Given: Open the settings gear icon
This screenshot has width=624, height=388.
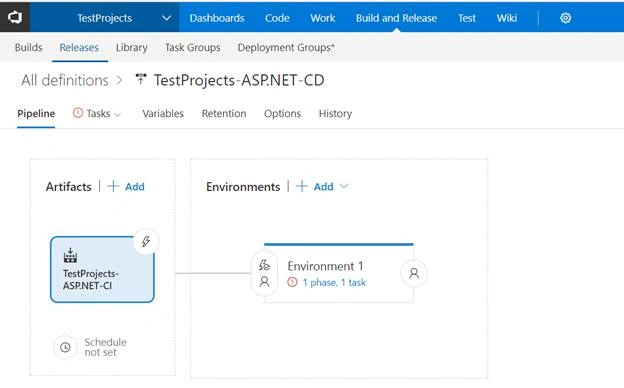Looking at the screenshot, I should [x=566, y=18].
